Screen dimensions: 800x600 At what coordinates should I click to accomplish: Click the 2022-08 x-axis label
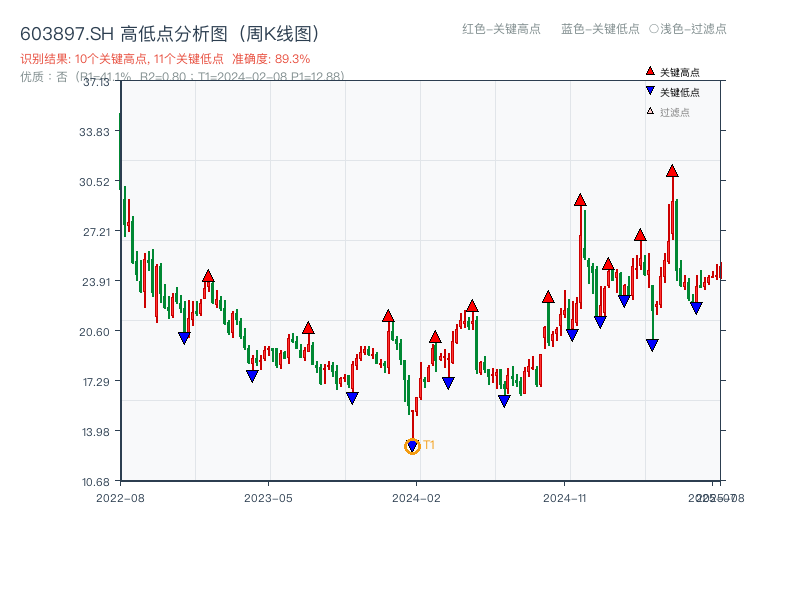click(x=120, y=498)
